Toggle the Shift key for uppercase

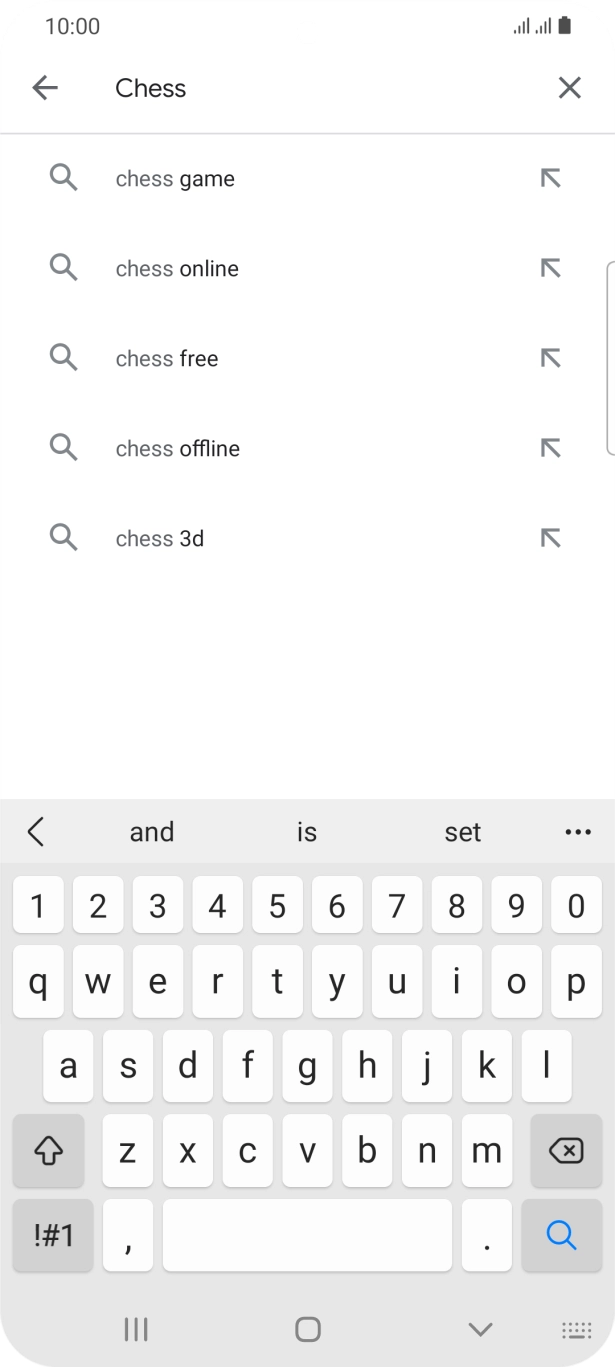click(48, 1151)
